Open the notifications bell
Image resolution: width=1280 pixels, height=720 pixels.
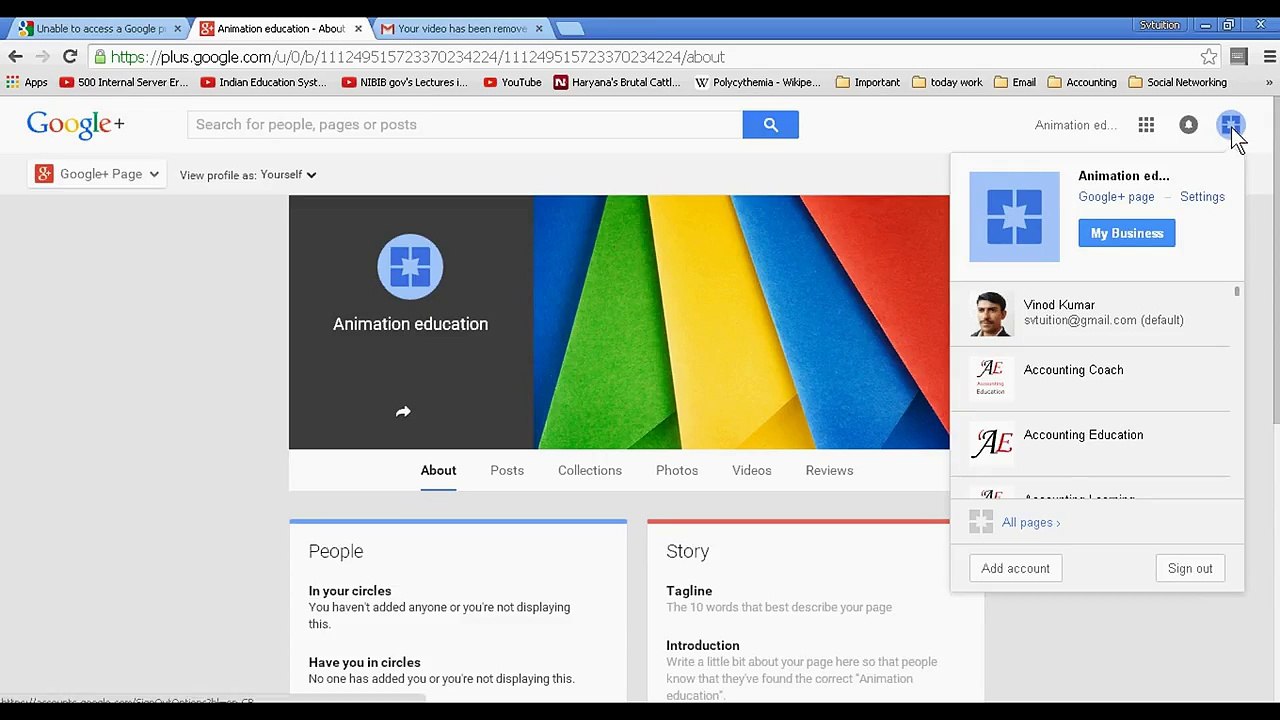(x=1188, y=125)
